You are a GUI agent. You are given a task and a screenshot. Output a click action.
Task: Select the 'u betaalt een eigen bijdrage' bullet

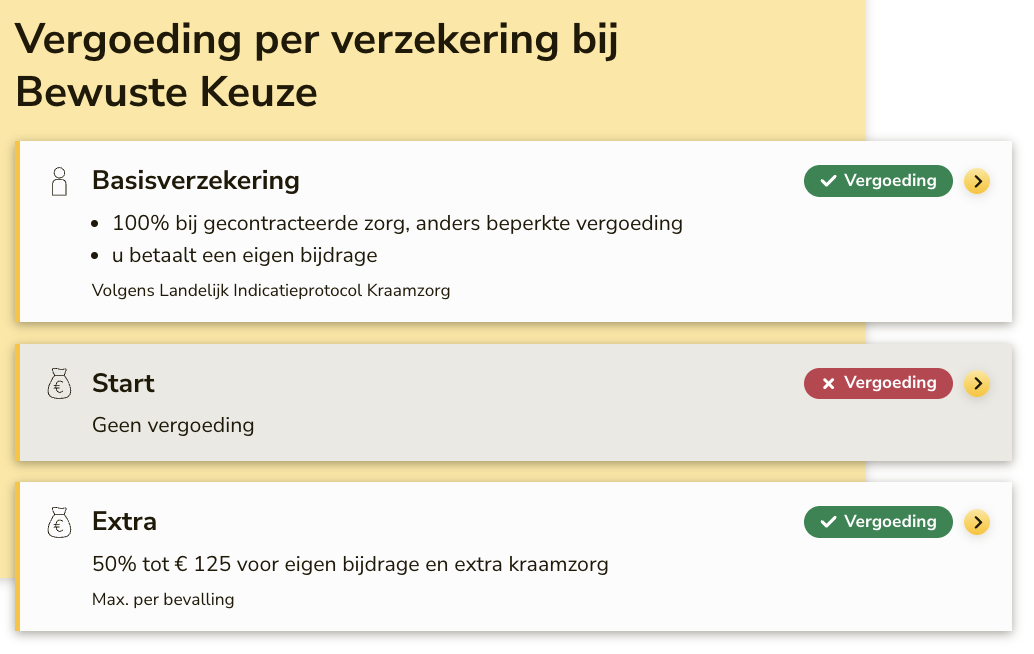coord(244,256)
